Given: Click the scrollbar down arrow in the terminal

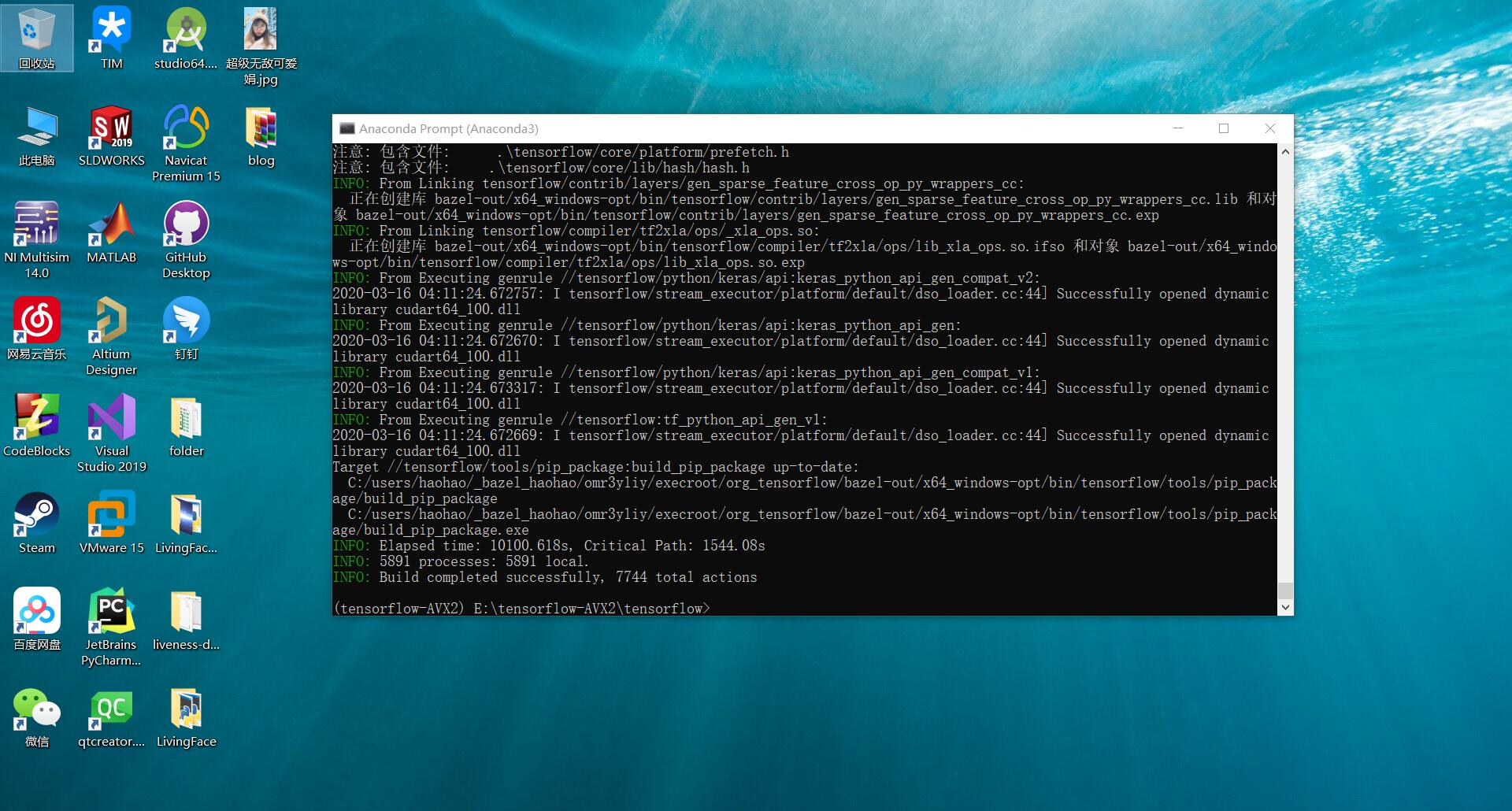Looking at the screenshot, I should (1285, 607).
